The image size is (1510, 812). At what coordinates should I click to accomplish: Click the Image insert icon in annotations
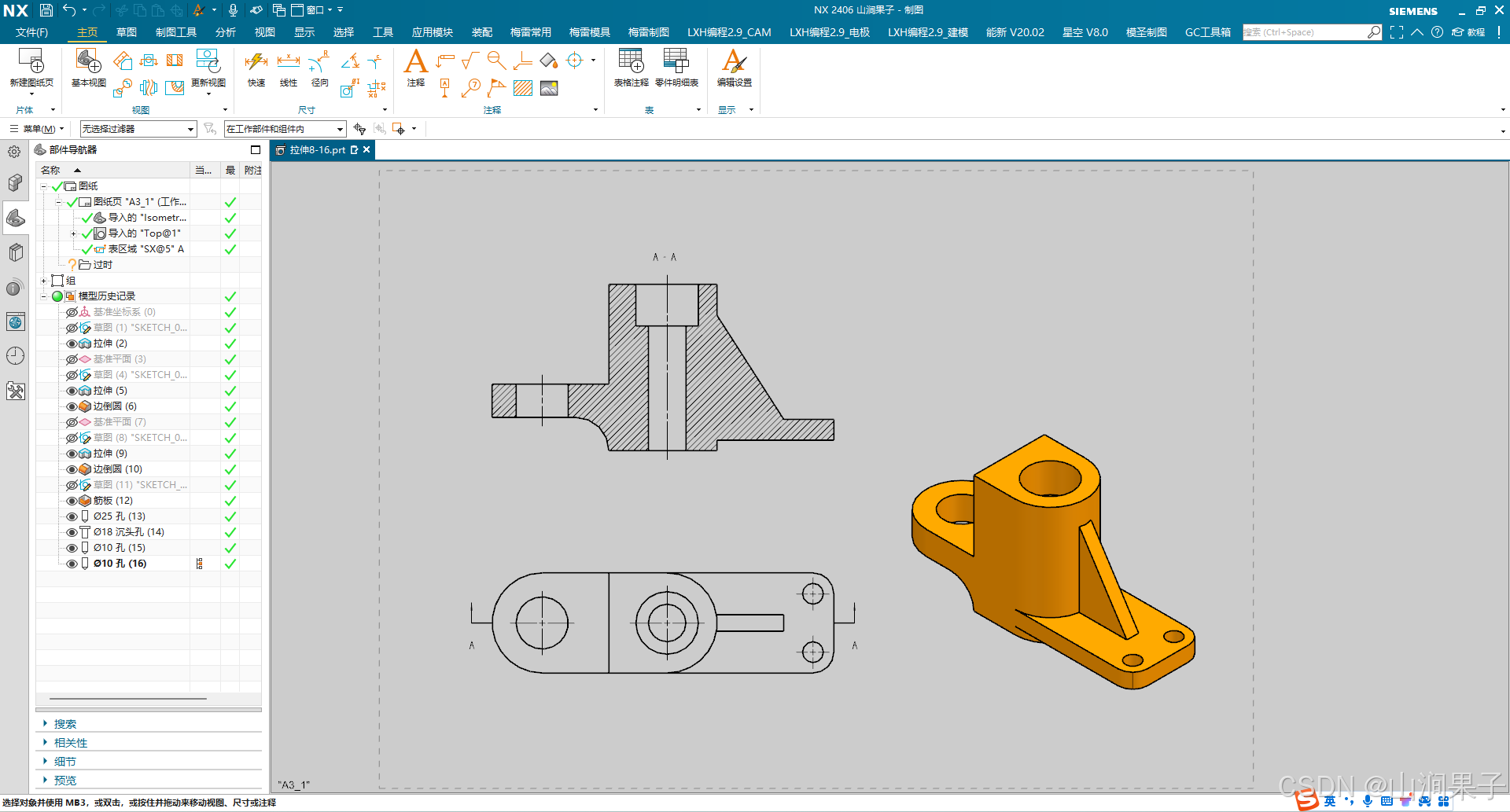tap(549, 88)
